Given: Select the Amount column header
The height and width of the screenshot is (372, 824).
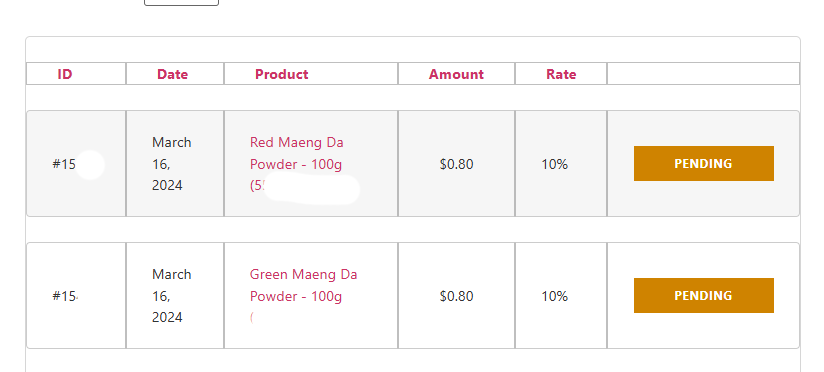Looking at the screenshot, I should coord(456,74).
